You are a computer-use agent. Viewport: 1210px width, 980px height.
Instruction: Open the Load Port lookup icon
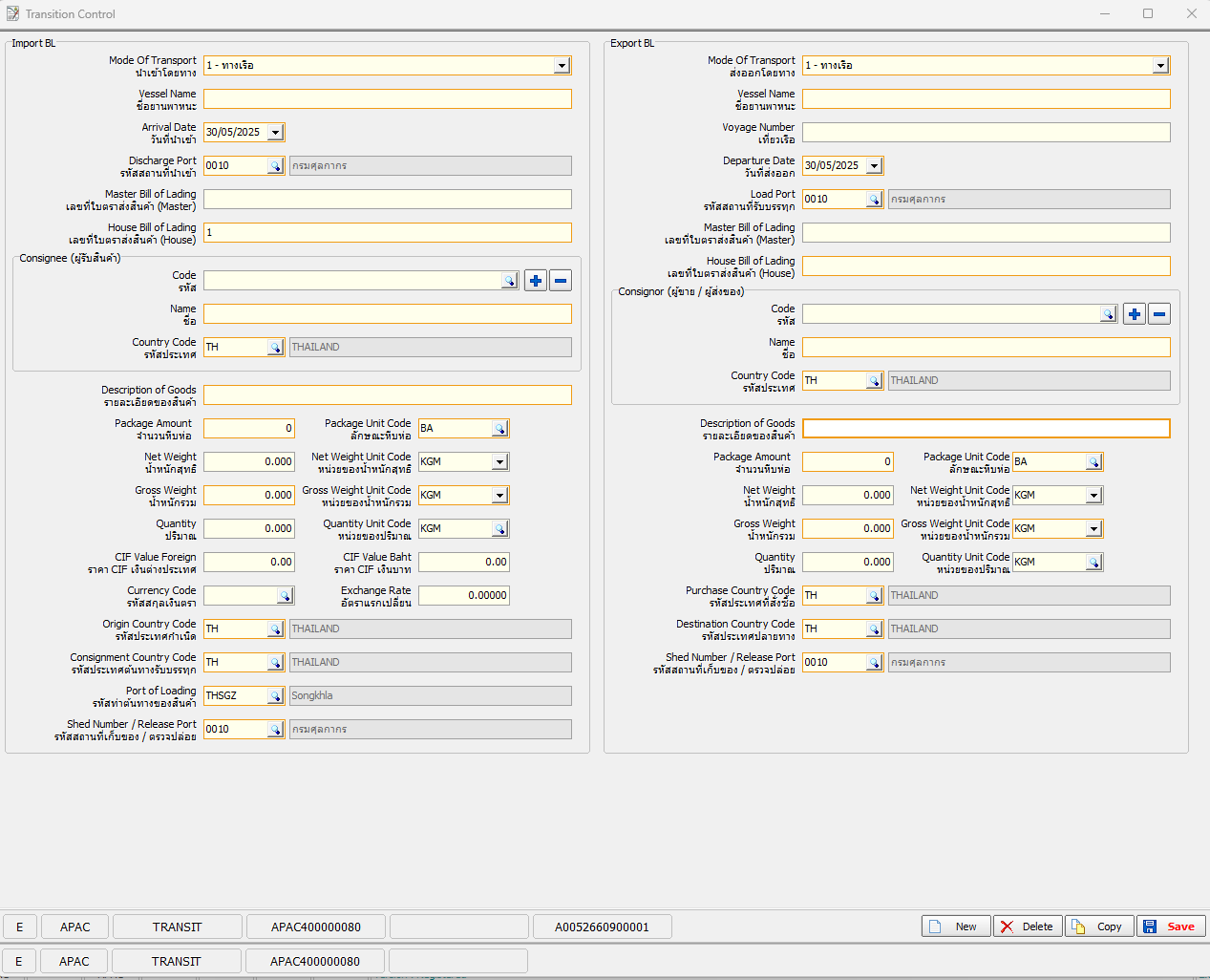click(x=874, y=200)
